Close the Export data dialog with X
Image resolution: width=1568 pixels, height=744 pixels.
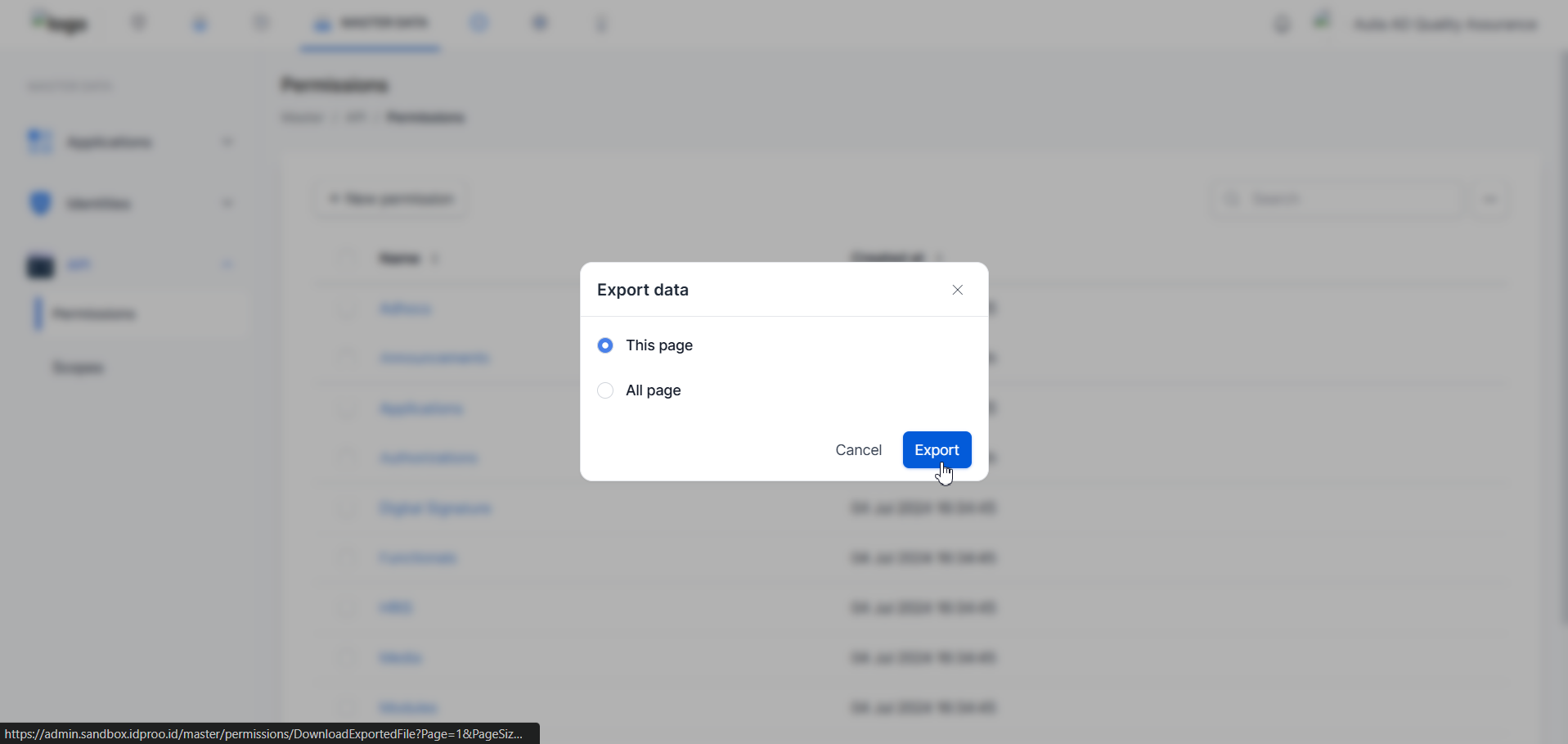958,290
